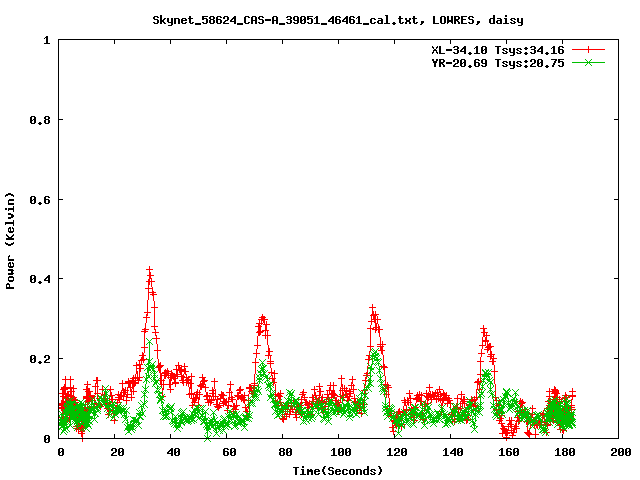Image resolution: width=640 pixels, height=480 pixels.
Task: Select the XL-34.10 Tsys:34.16 legend label
Action: (498, 50)
